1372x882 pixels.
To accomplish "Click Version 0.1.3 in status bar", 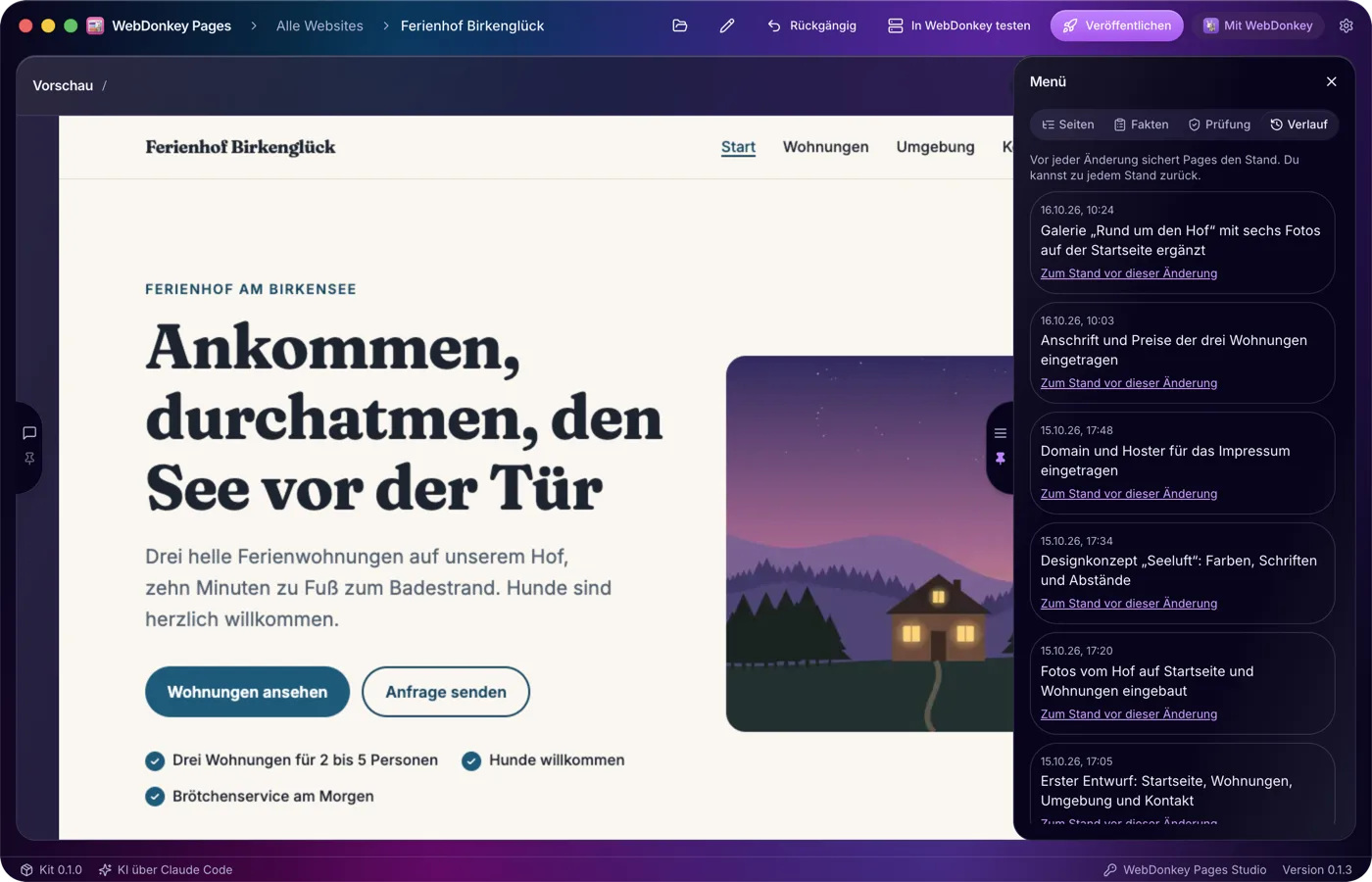I will 1317,870.
